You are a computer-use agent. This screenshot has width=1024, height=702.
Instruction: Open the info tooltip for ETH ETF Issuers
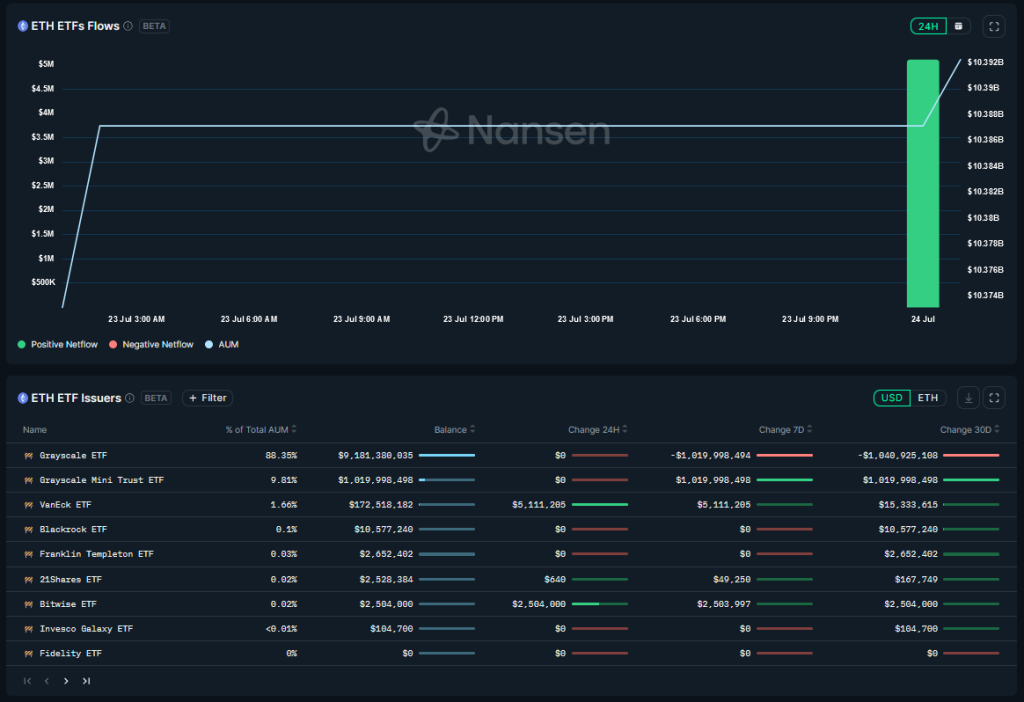pos(130,398)
